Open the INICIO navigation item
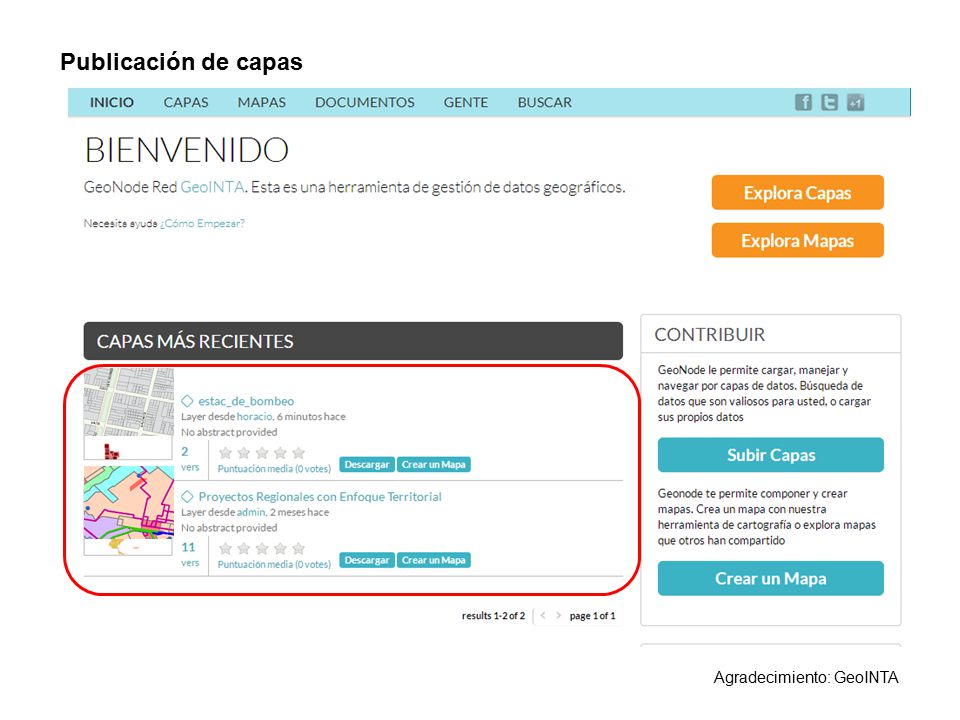This screenshot has height=720, width=960. pos(111,102)
